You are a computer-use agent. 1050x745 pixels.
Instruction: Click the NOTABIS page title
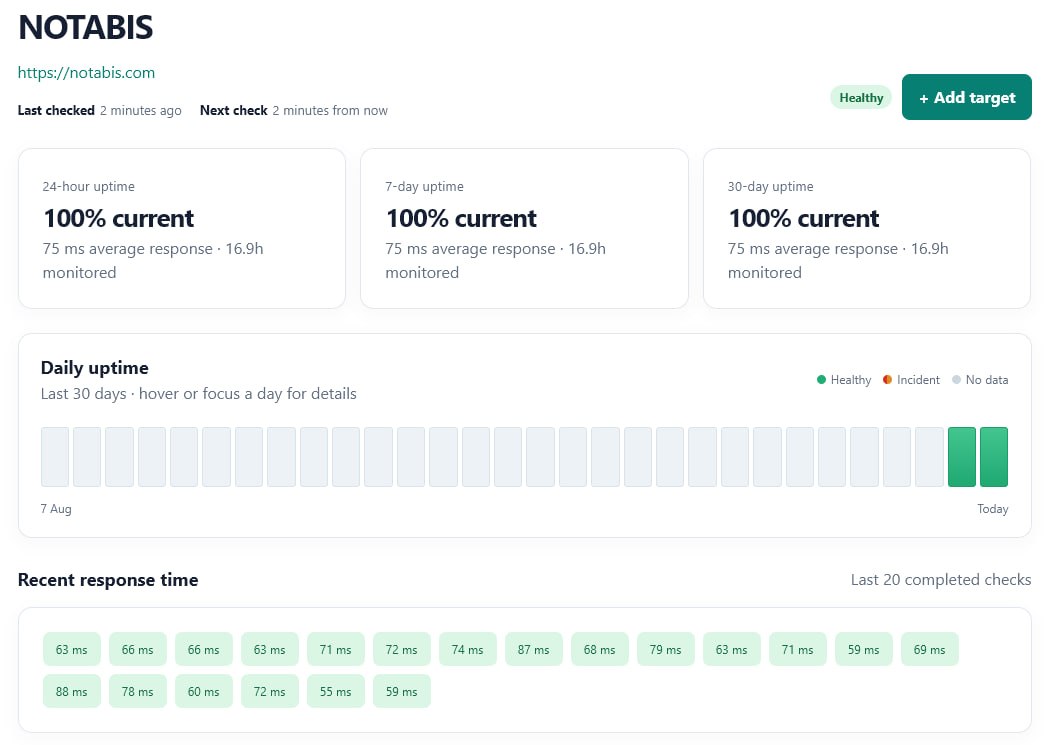pyautogui.click(x=86, y=27)
